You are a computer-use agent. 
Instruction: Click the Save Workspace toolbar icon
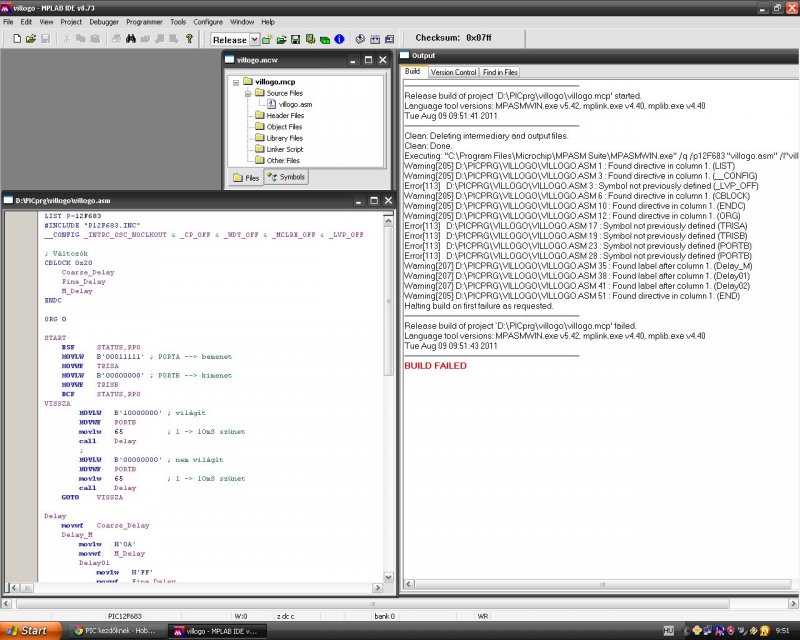[297, 39]
